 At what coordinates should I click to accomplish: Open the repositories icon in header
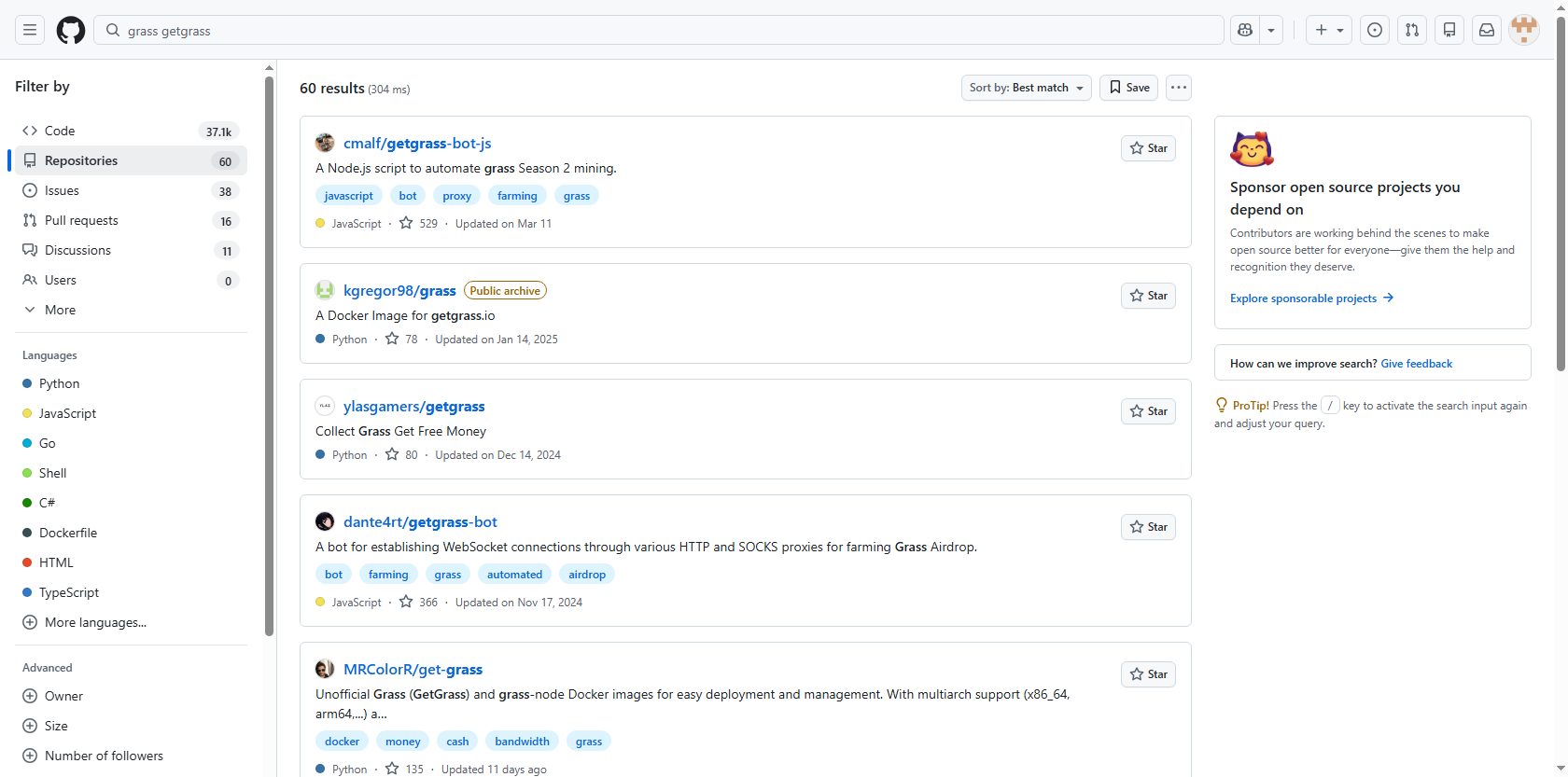tap(1449, 30)
